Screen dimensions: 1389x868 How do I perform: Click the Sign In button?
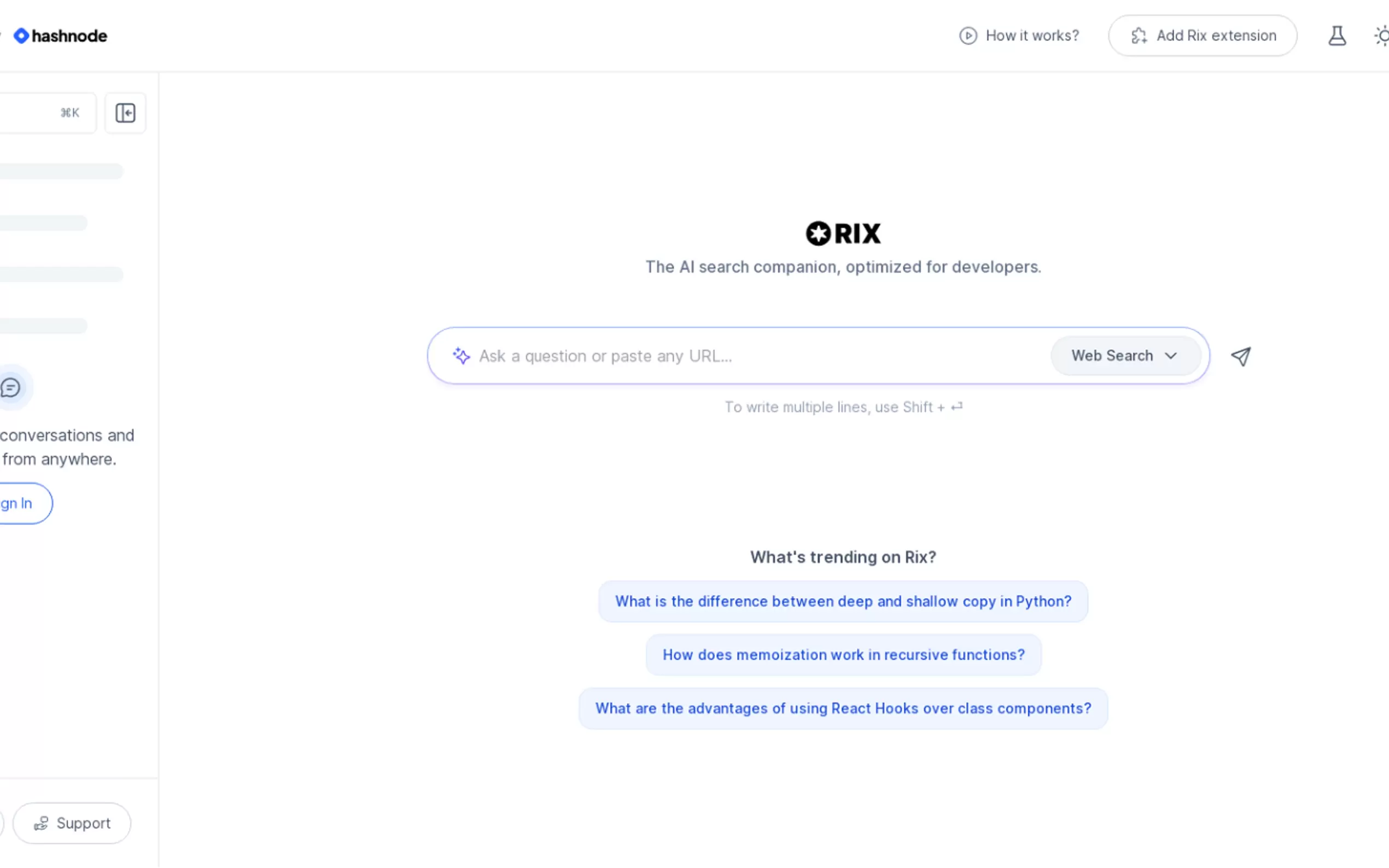(x=20, y=503)
